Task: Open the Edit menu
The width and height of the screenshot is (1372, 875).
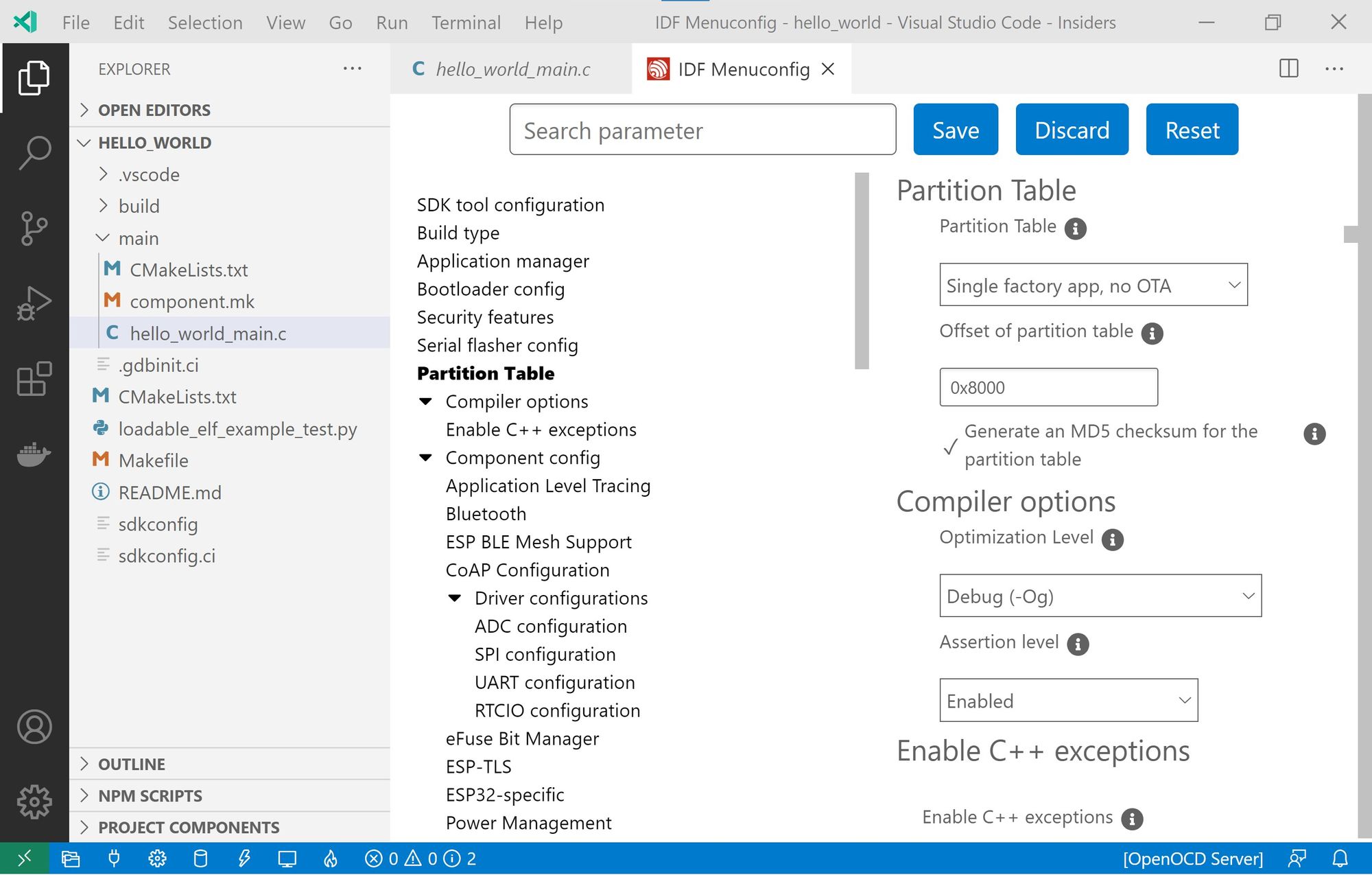Action: tap(129, 23)
